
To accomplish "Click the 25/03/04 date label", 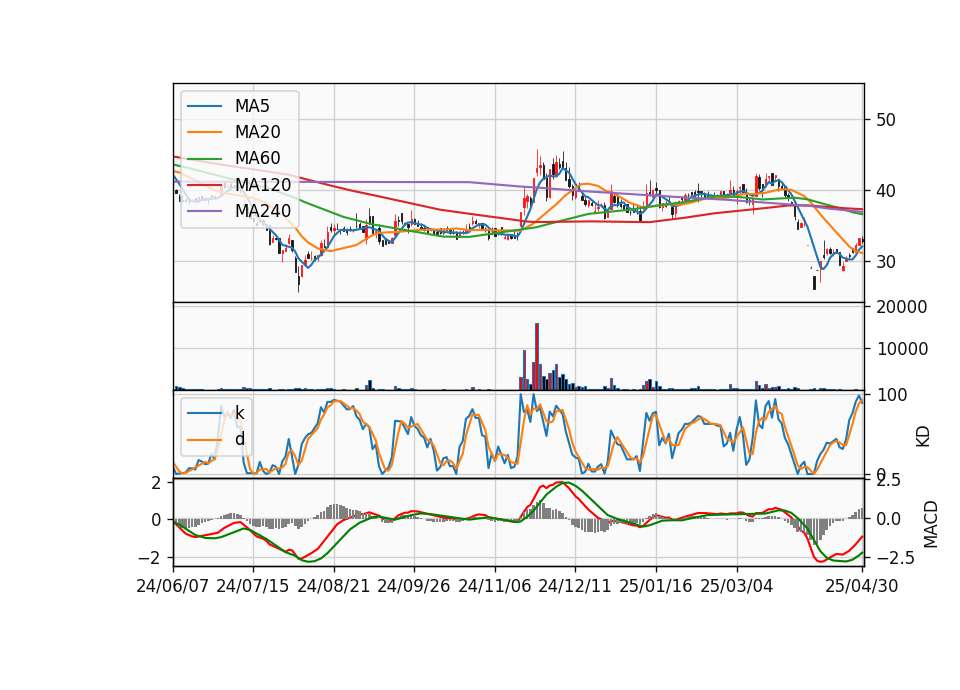I will click(737, 586).
